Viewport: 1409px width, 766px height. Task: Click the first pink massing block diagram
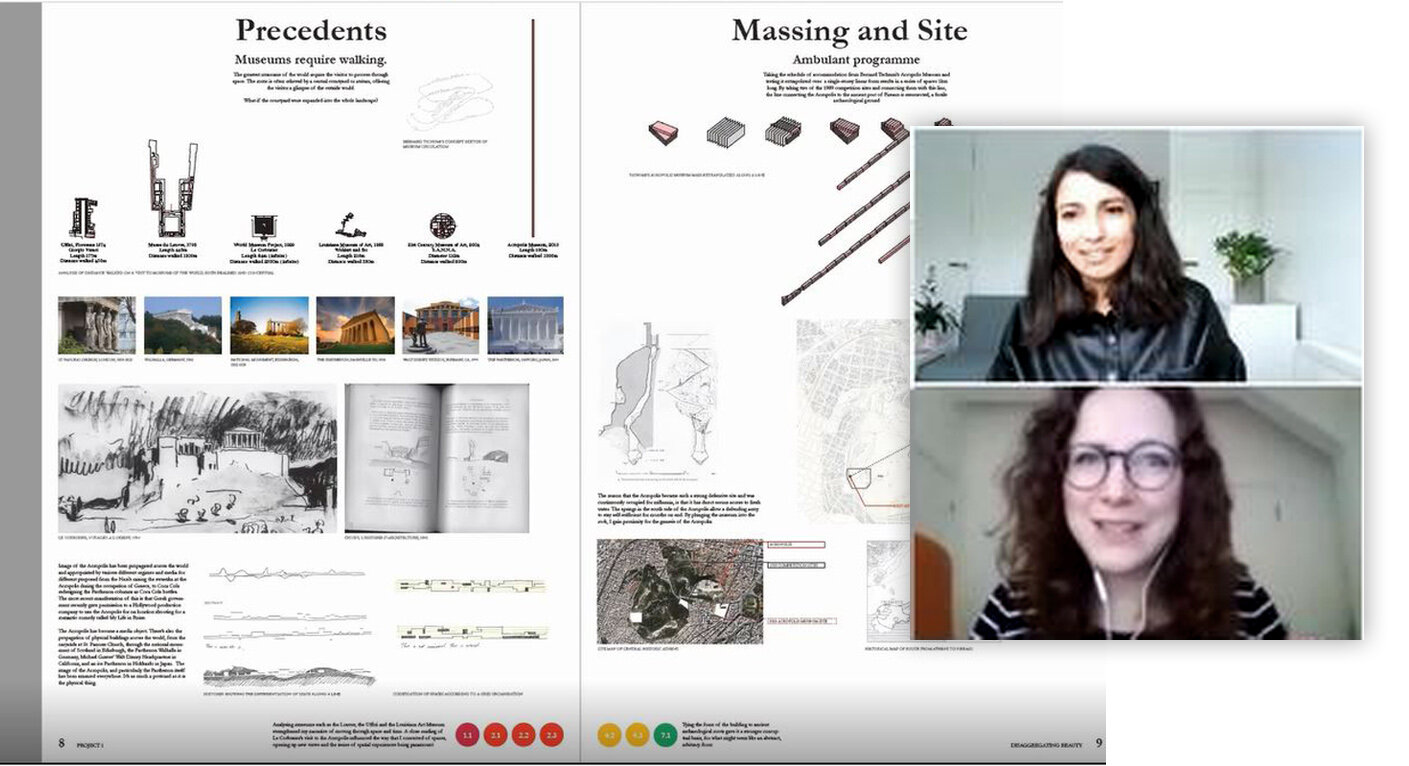(662, 132)
